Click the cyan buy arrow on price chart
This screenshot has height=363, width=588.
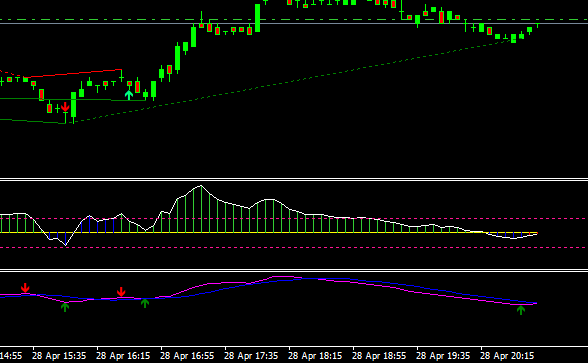tap(129, 95)
